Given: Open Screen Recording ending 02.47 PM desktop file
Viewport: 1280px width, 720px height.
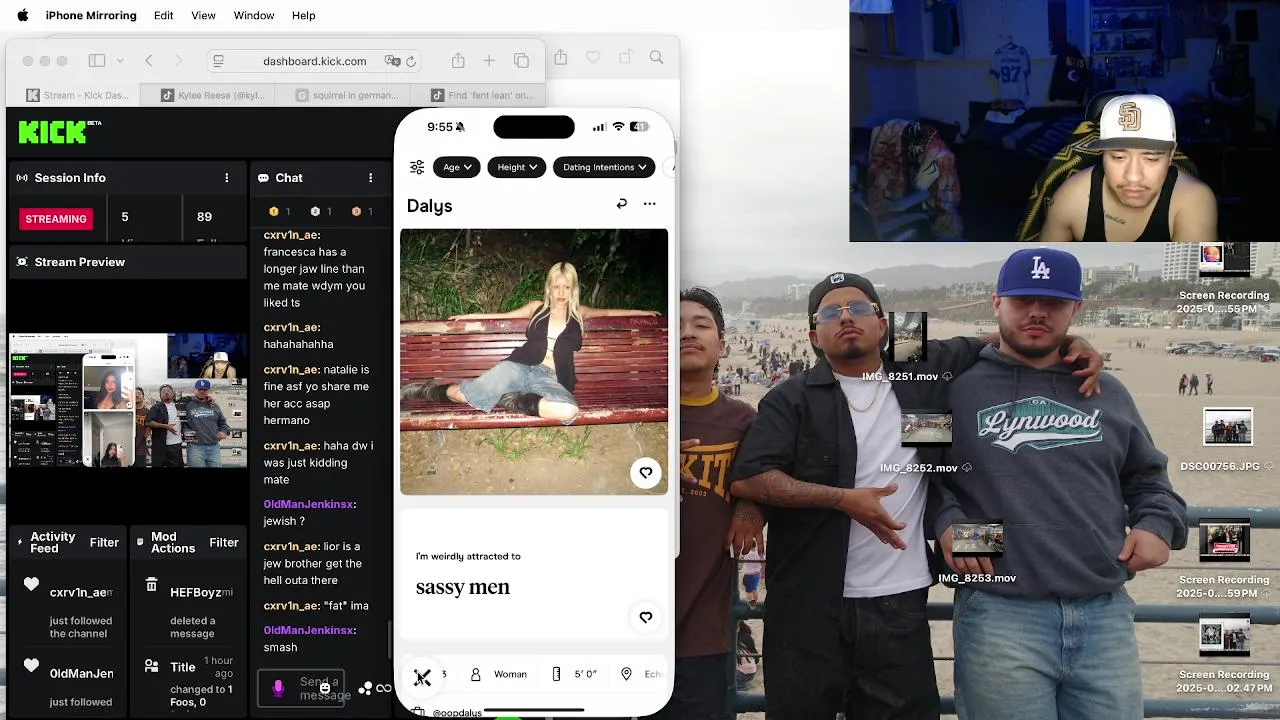Looking at the screenshot, I should pos(1224,655).
